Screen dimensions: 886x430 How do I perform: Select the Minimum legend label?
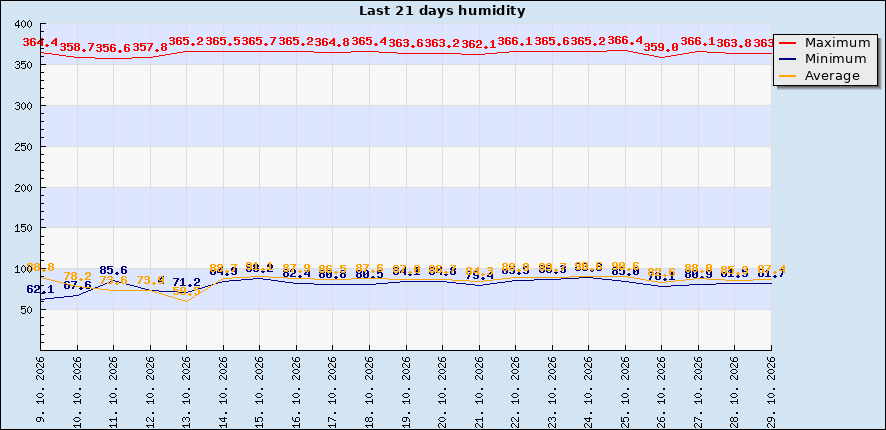(x=835, y=59)
